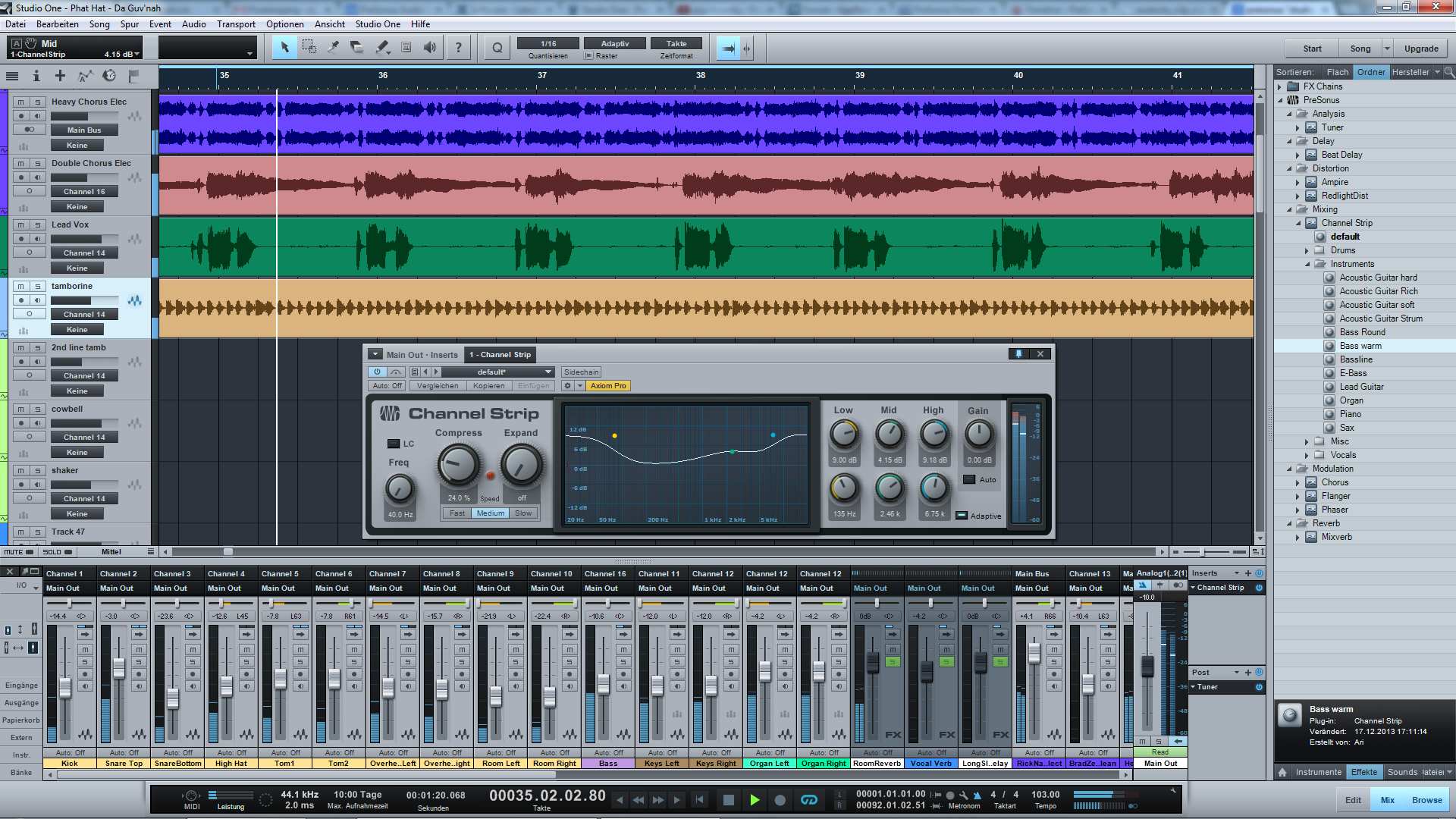Click the Record transport button
1456x819 pixels.
tap(780, 799)
